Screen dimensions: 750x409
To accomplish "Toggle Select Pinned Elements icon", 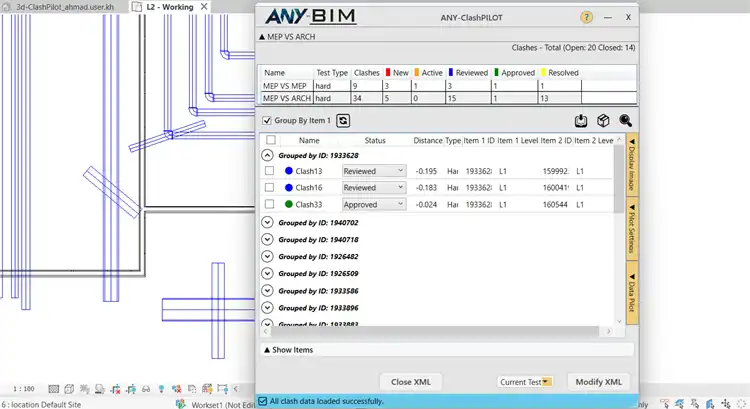I will 695,404.
